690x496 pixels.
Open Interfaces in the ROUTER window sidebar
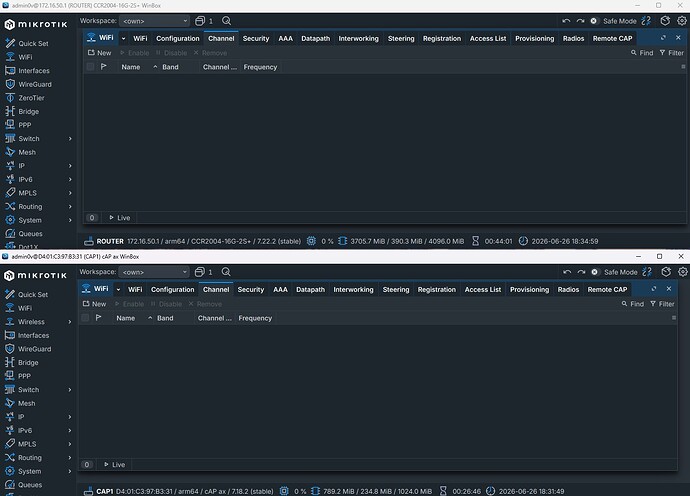pyautogui.click(x=27, y=70)
